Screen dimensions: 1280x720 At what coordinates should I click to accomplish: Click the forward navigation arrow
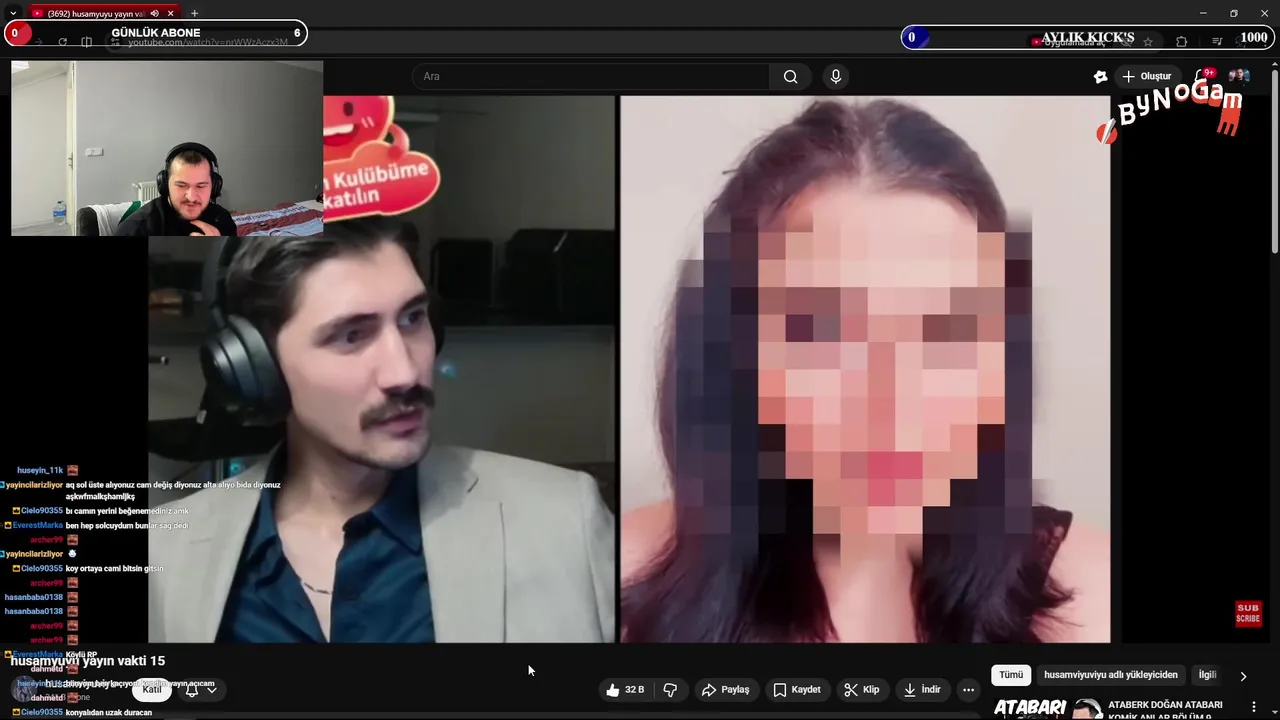pyautogui.click(x=38, y=41)
